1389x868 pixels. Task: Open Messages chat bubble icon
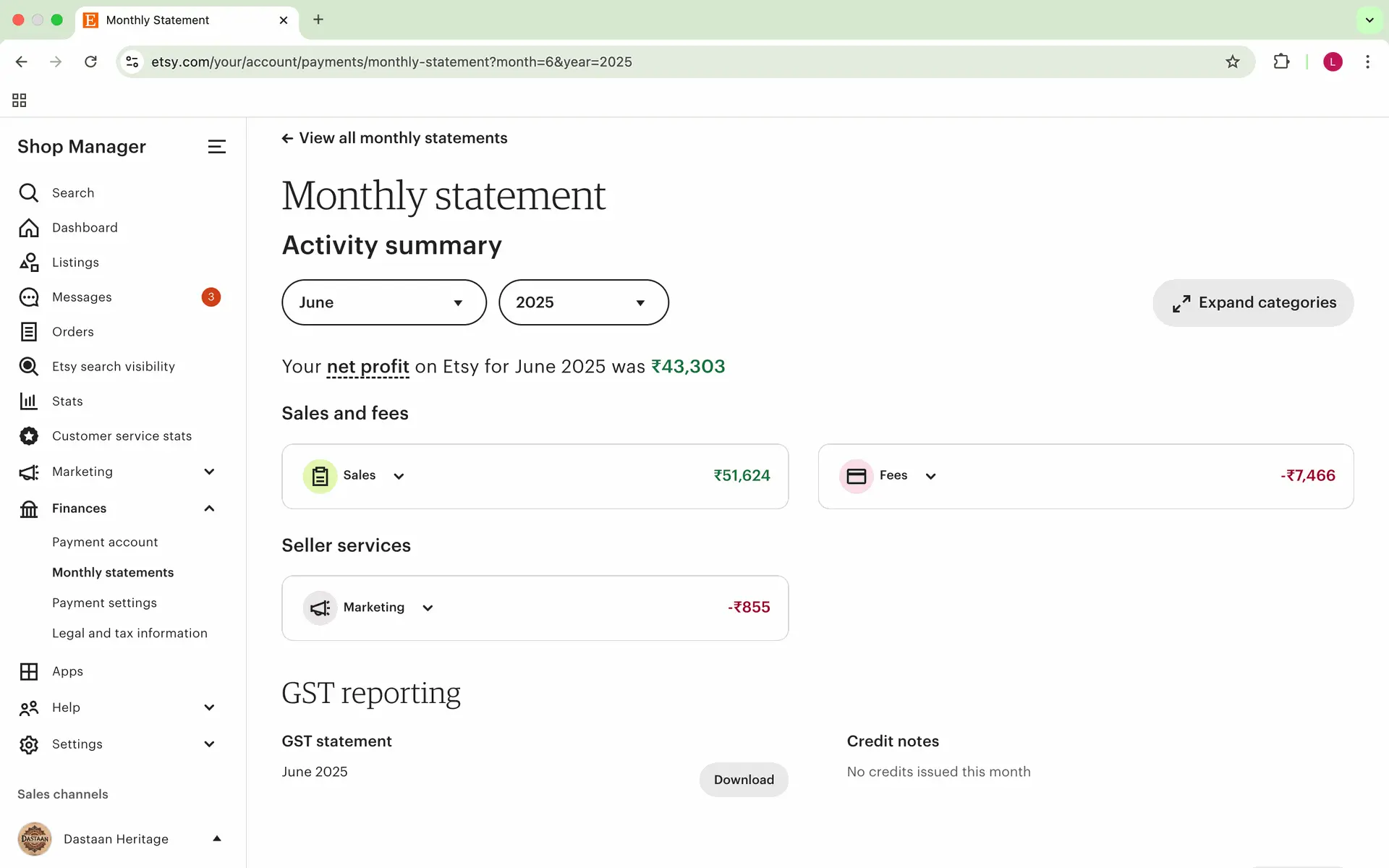click(28, 297)
